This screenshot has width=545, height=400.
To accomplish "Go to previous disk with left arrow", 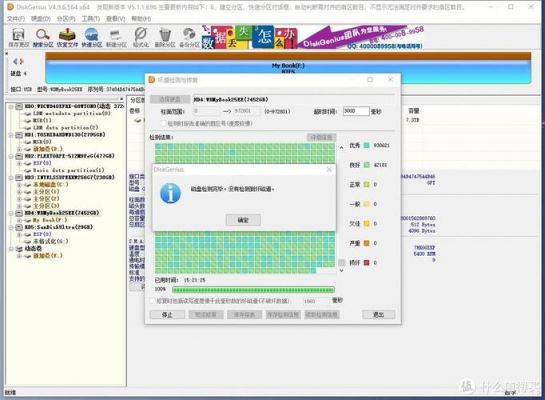I will pos(15,62).
